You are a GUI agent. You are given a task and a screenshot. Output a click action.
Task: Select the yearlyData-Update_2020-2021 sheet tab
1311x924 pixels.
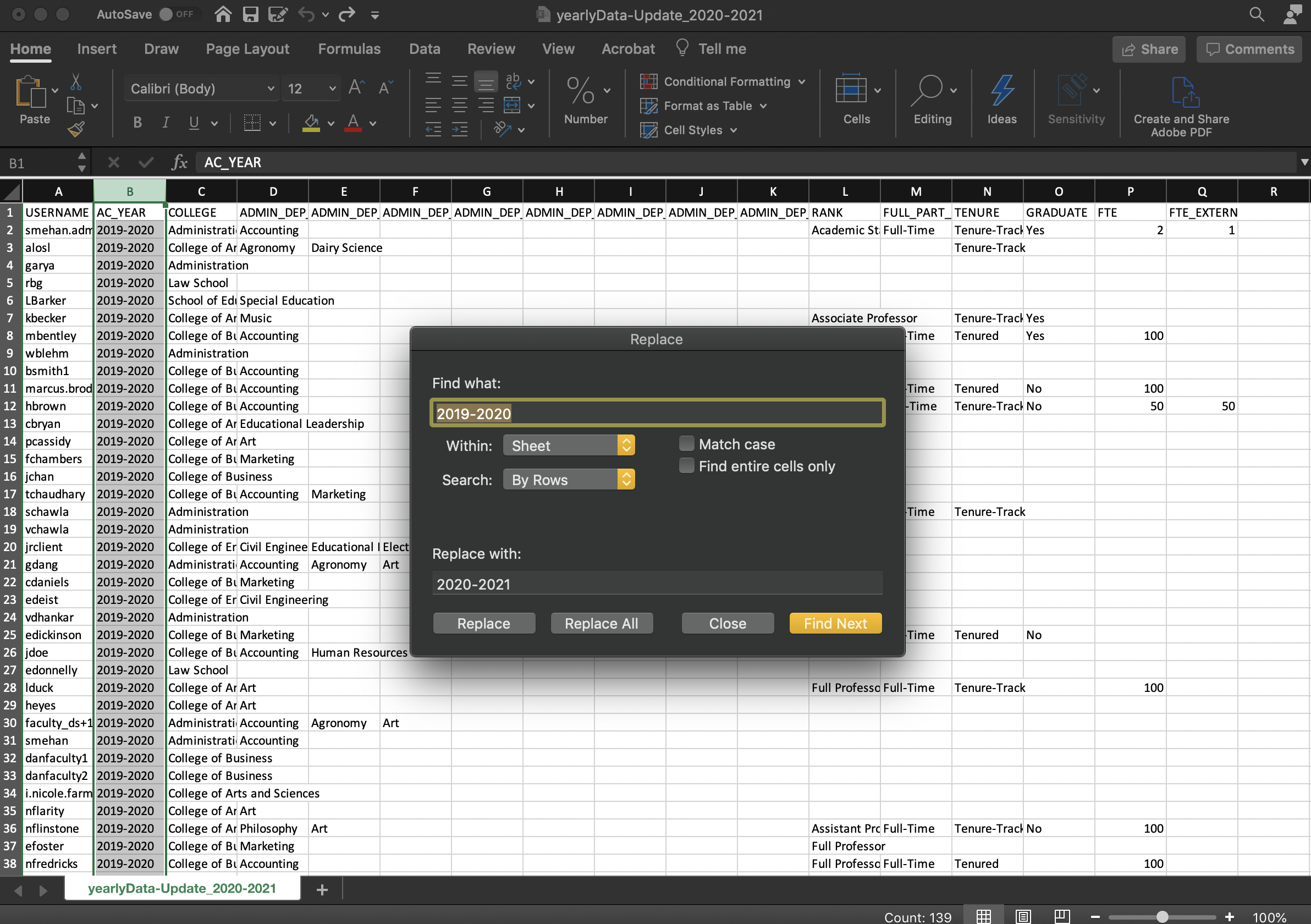point(182,889)
